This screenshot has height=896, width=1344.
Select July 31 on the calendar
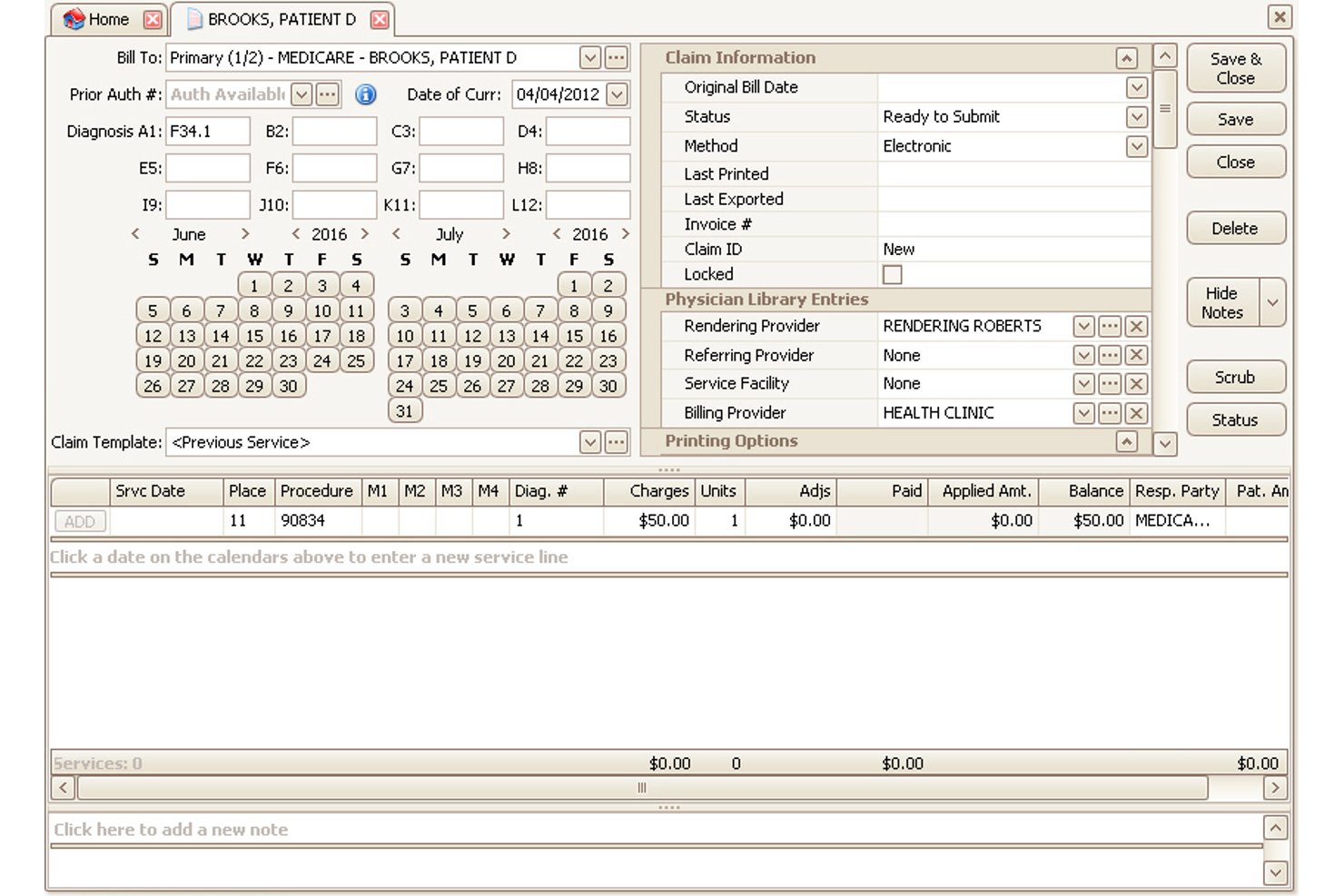click(x=405, y=411)
